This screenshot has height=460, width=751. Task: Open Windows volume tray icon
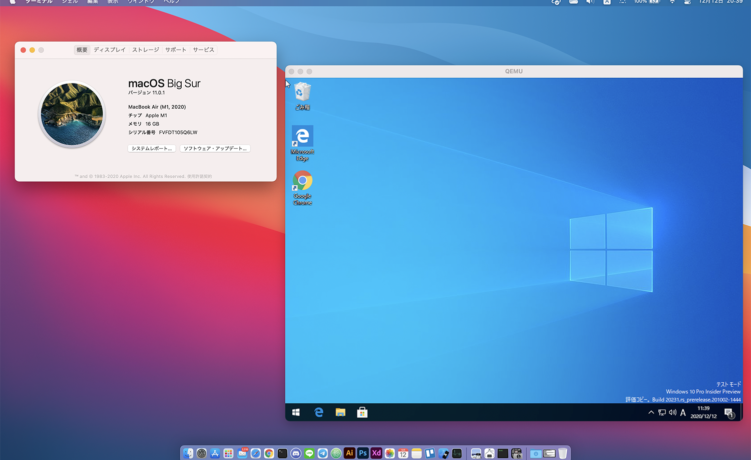(x=672, y=413)
